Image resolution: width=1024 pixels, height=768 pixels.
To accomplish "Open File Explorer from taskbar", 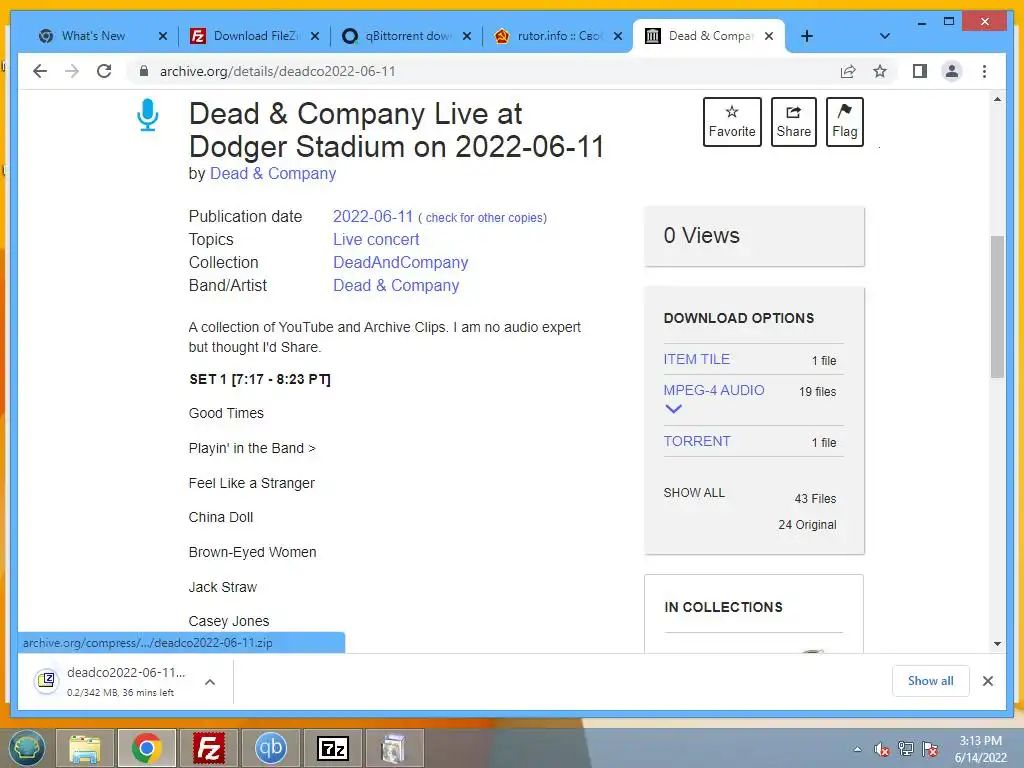I will pyautogui.click(x=85, y=748).
